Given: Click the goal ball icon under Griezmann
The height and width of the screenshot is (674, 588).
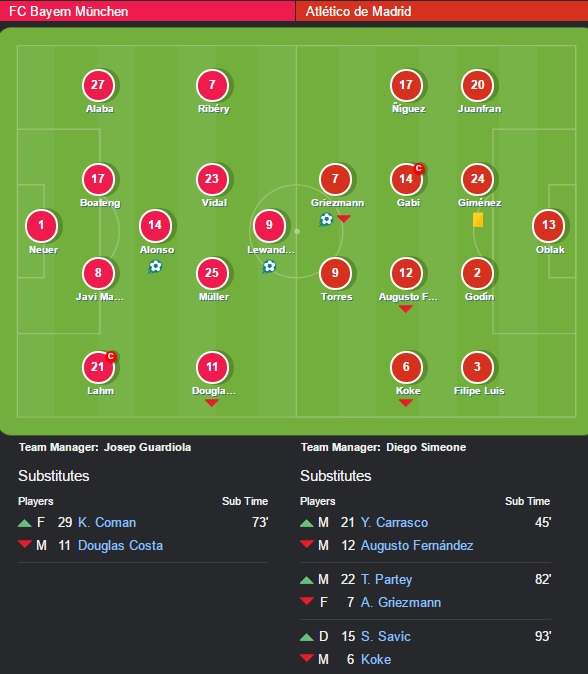Looking at the screenshot, I should coord(326,220).
